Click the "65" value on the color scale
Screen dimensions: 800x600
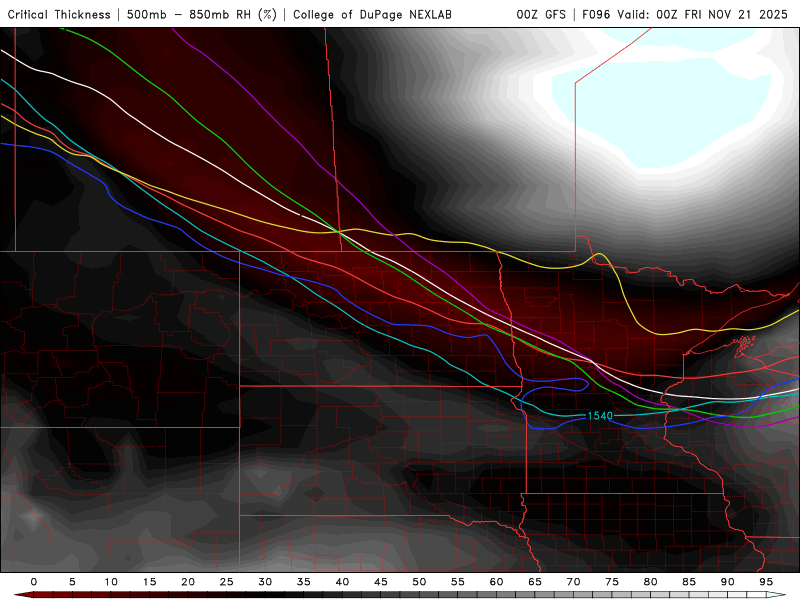pos(535,582)
